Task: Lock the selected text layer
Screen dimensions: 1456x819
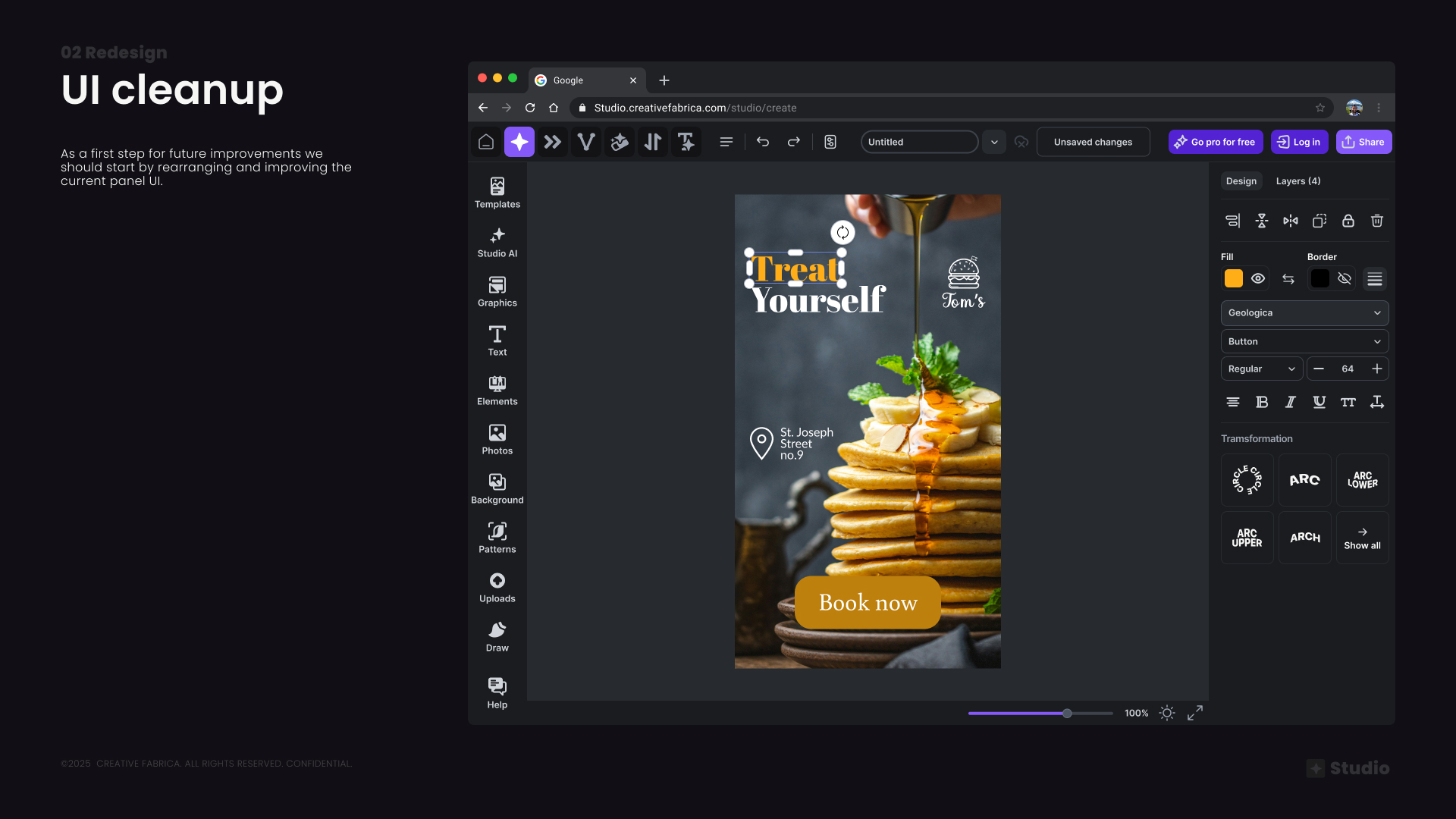Action: pyautogui.click(x=1348, y=221)
